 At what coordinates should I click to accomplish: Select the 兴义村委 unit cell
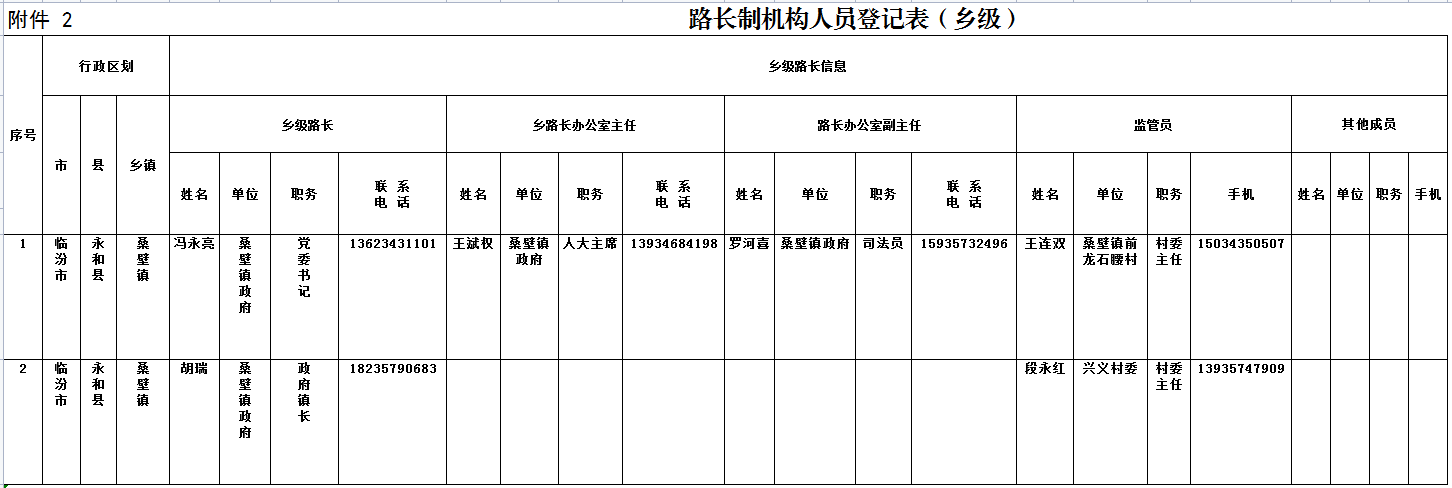(x=1109, y=369)
